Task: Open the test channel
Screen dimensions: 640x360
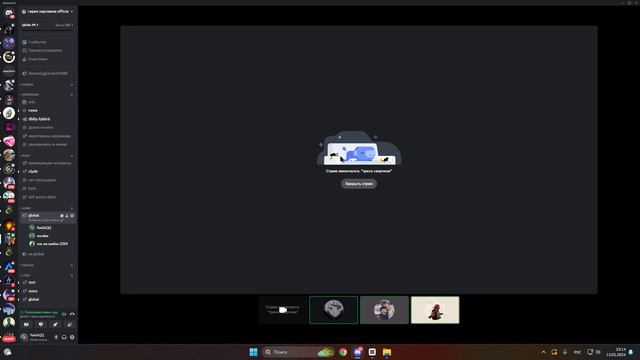Action: pyautogui.click(x=48, y=282)
